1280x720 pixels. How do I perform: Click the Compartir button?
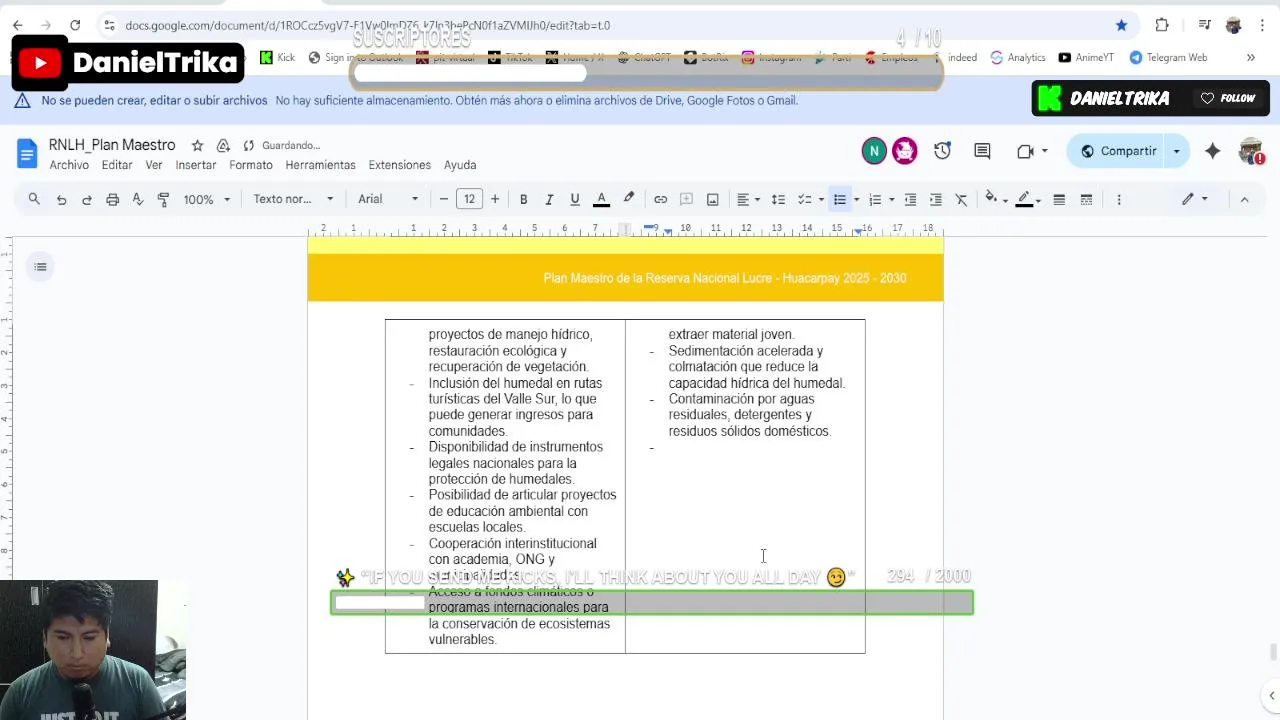[x=1118, y=151]
